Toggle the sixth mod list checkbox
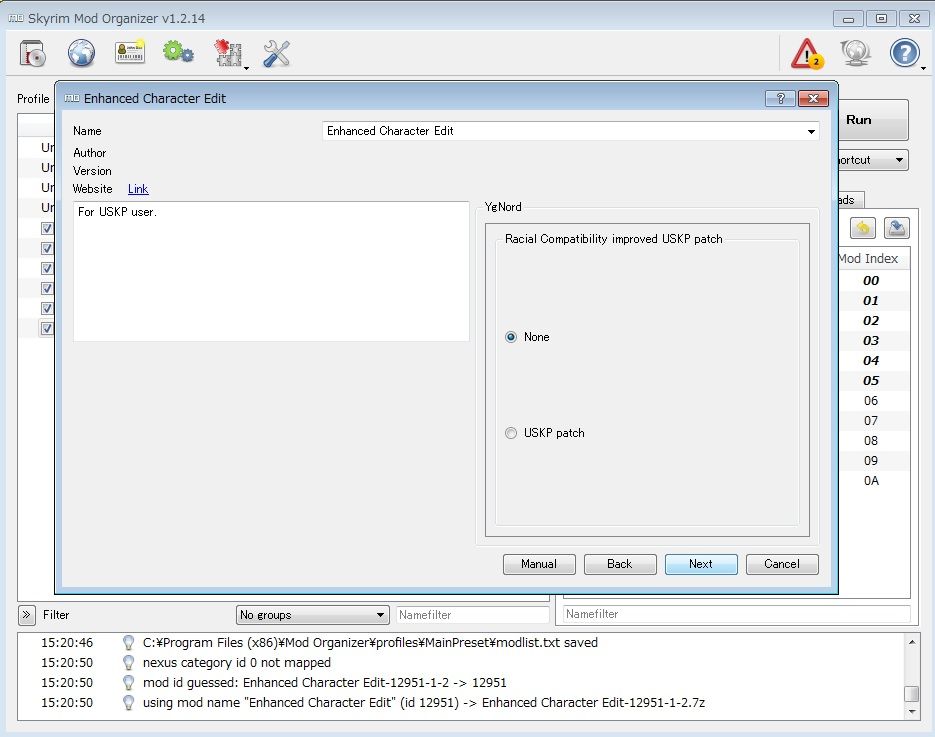Viewport: 935px width, 737px height. tap(47, 328)
